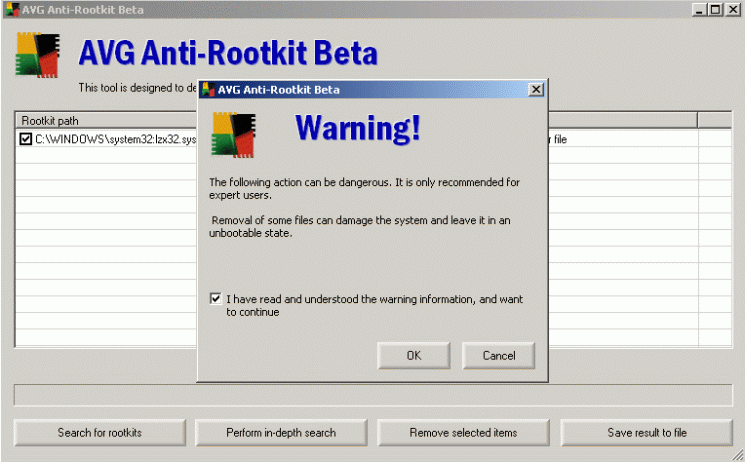Click Save result to file button
Image resolution: width=745 pixels, height=462 pixels.
click(x=647, y=433)
